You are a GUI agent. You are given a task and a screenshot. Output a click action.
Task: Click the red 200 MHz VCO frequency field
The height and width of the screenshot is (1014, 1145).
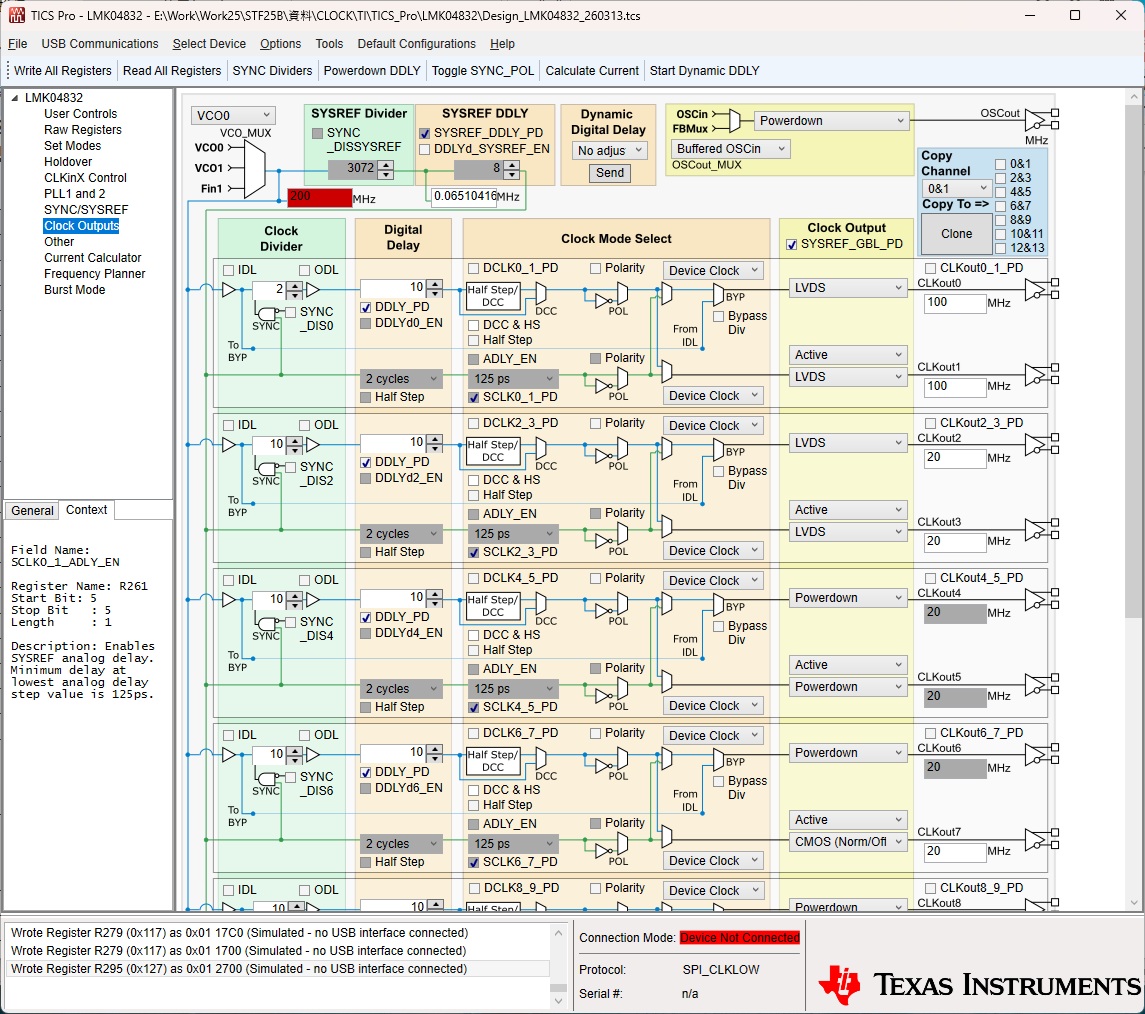point(319,197)
